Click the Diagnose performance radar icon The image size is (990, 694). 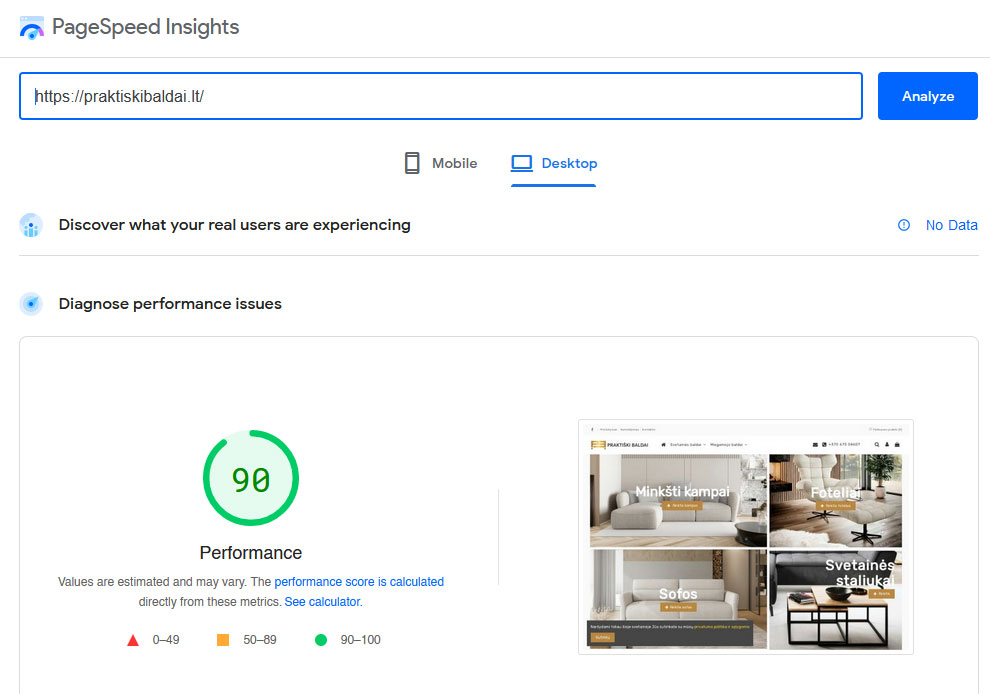[31, 304]
